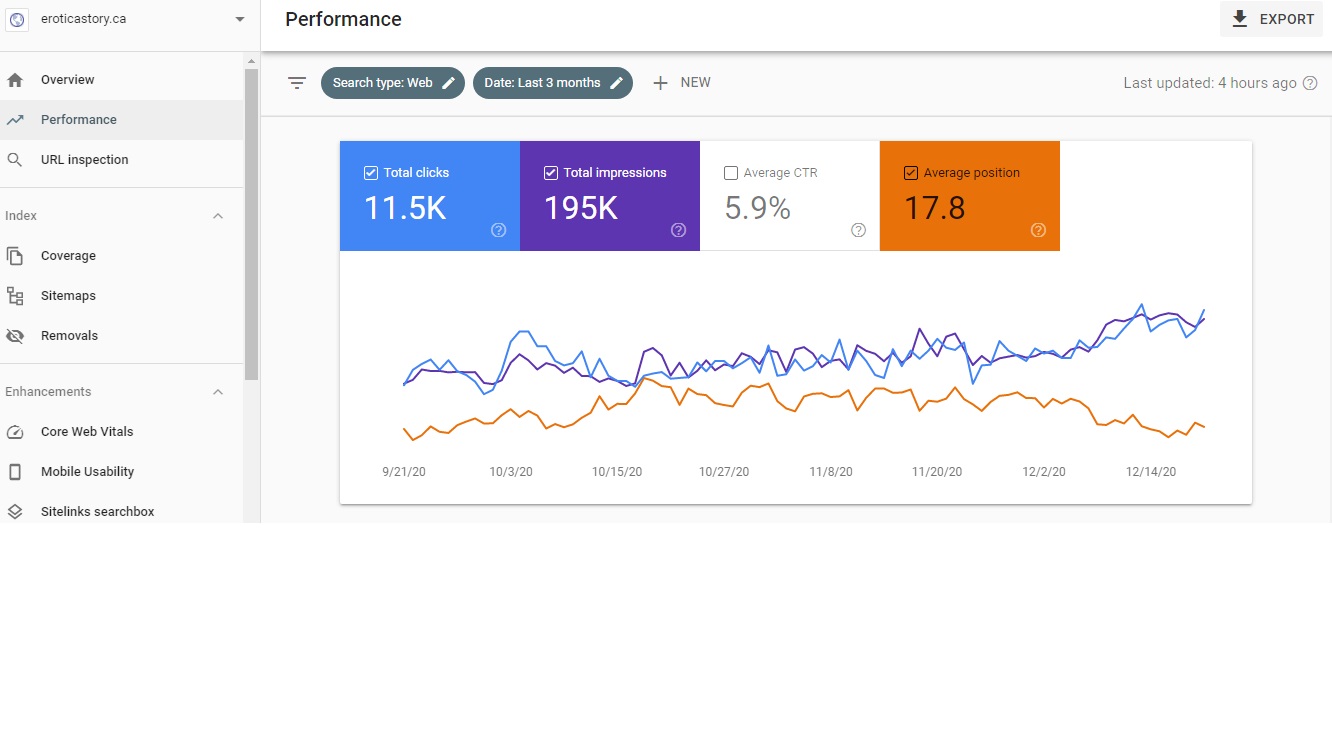Click the eroticastory.ca property globe icon
Screen dimensions: 1332x750
tap(17, 19)
